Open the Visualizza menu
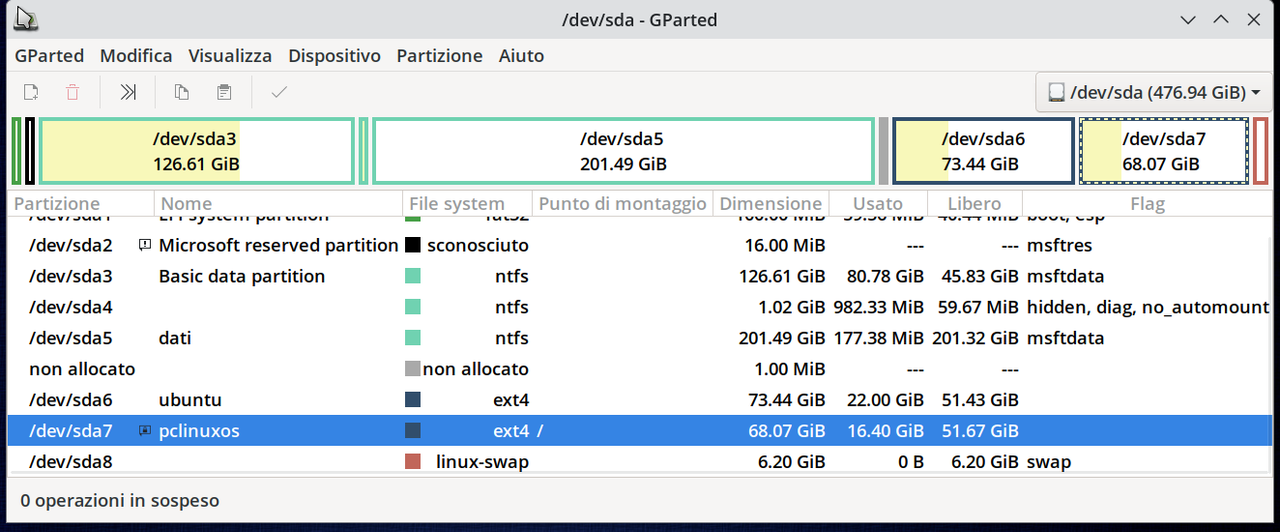Image resolution: width=1280 pixels, height=532 pixels. click(230, 56)
